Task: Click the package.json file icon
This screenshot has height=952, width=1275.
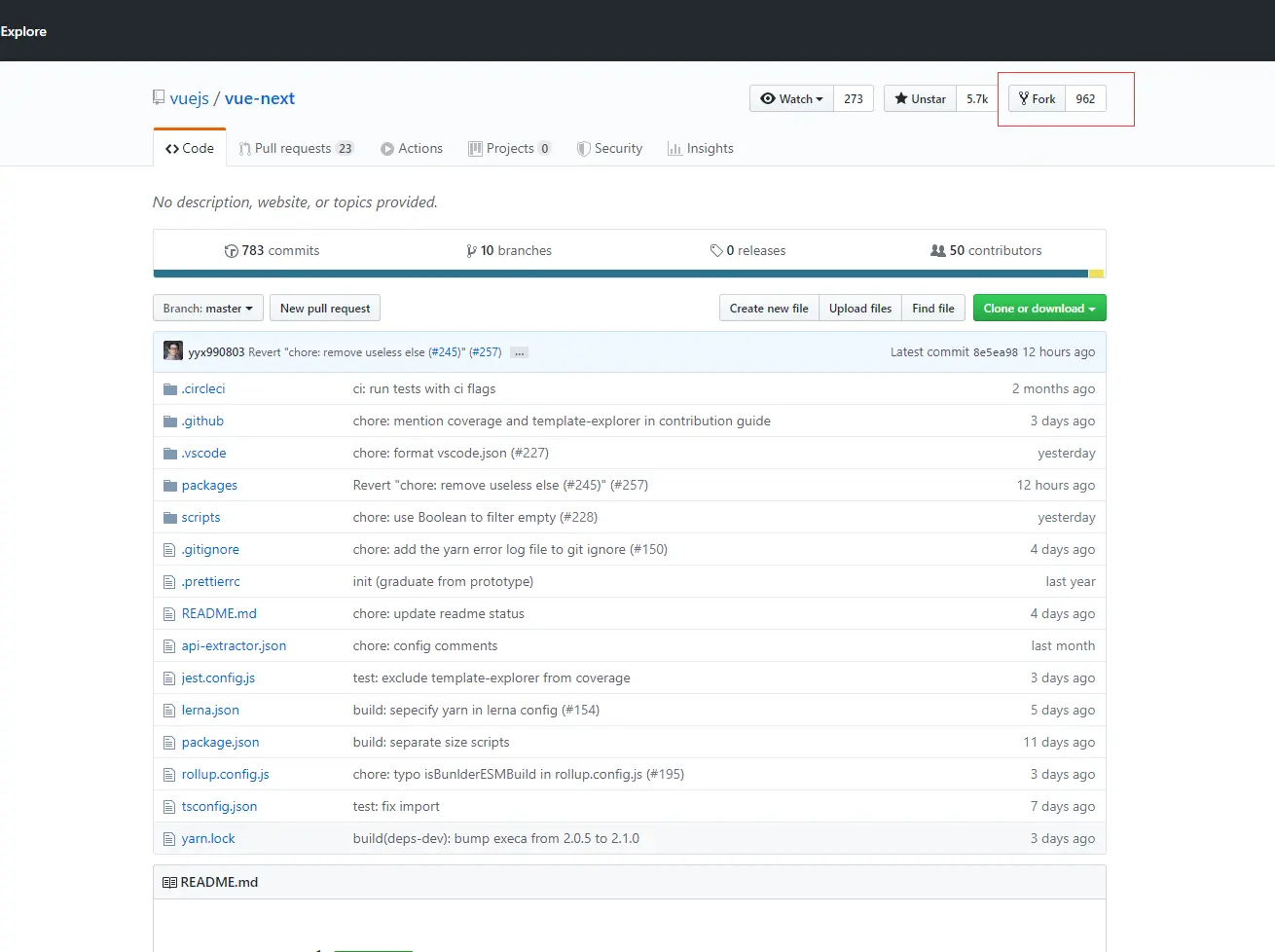Action: point(169,743)
